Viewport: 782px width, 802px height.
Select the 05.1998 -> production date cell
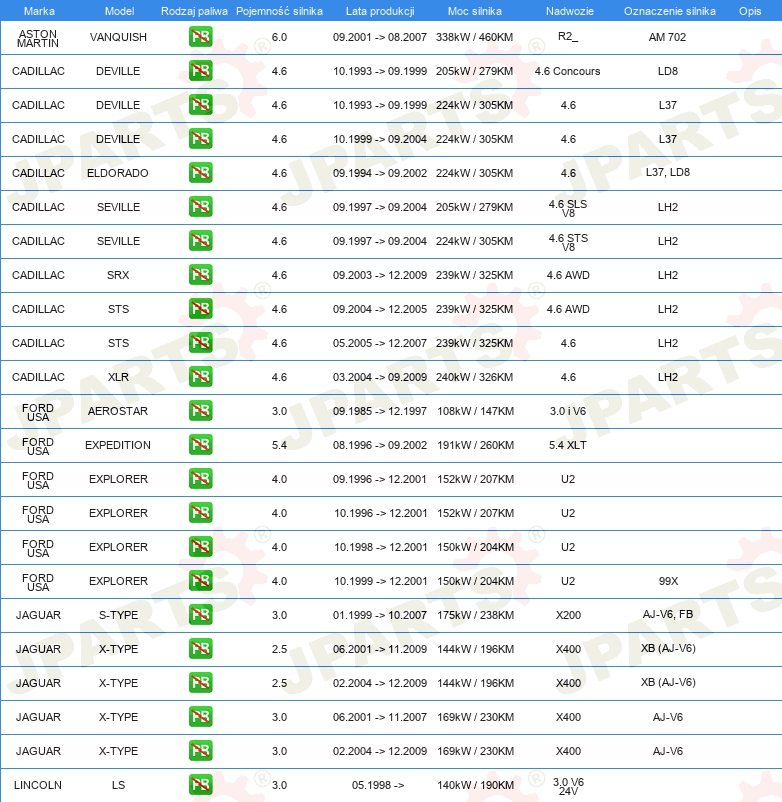378,785
